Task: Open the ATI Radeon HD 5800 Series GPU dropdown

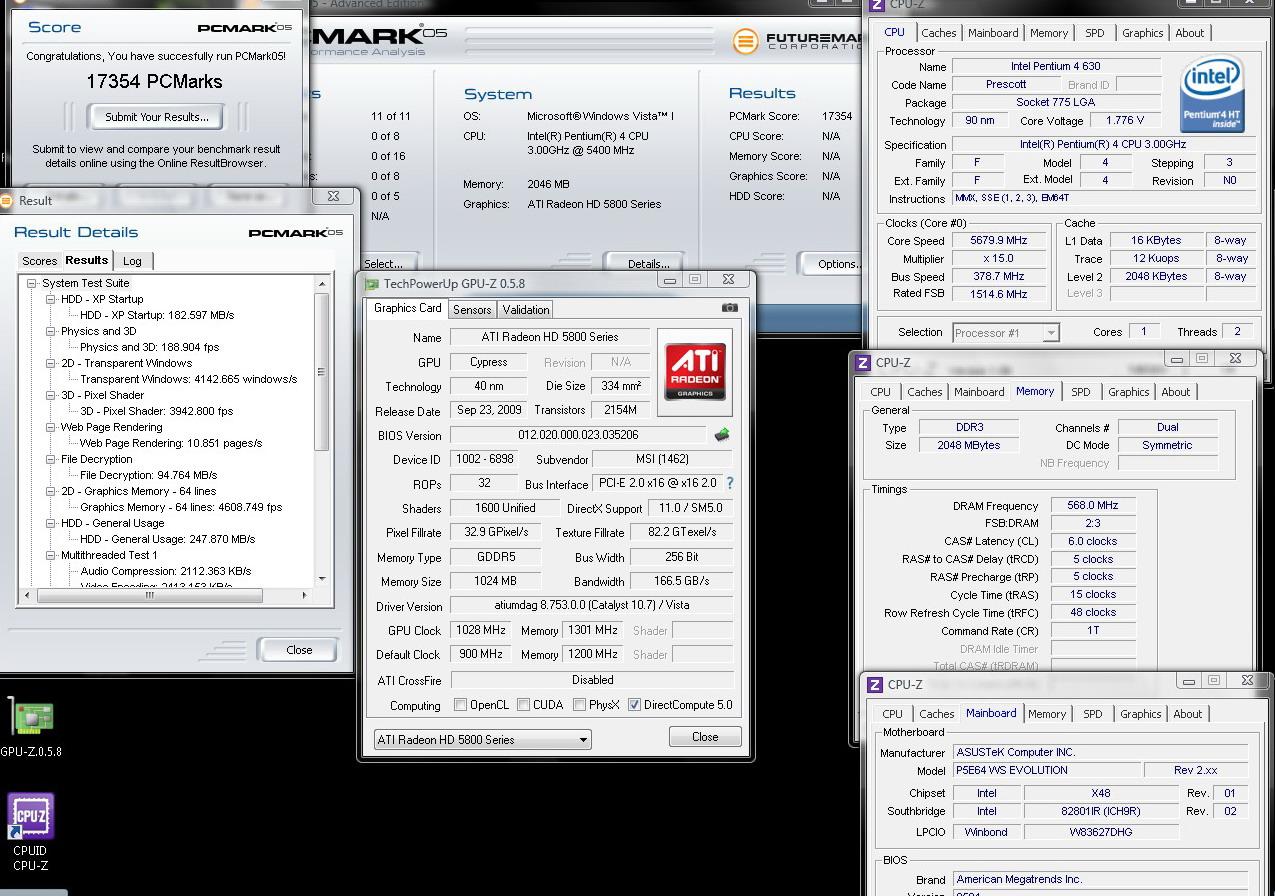Action: coord(483,740)
